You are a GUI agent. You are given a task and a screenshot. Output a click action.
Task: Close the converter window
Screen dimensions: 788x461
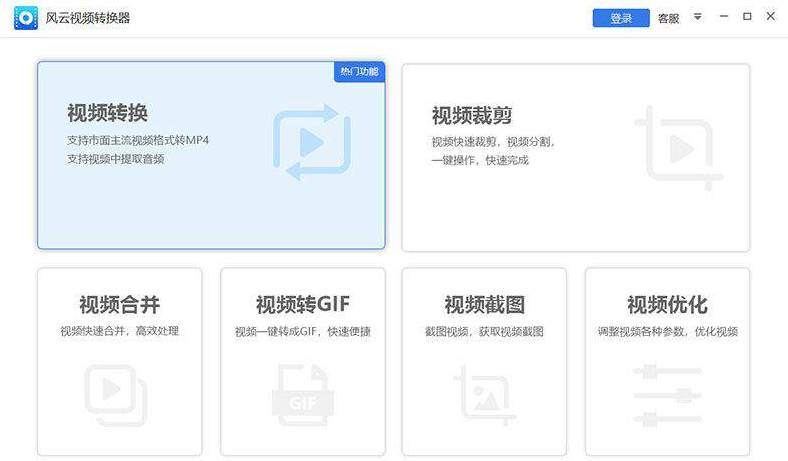coord(770,16)
